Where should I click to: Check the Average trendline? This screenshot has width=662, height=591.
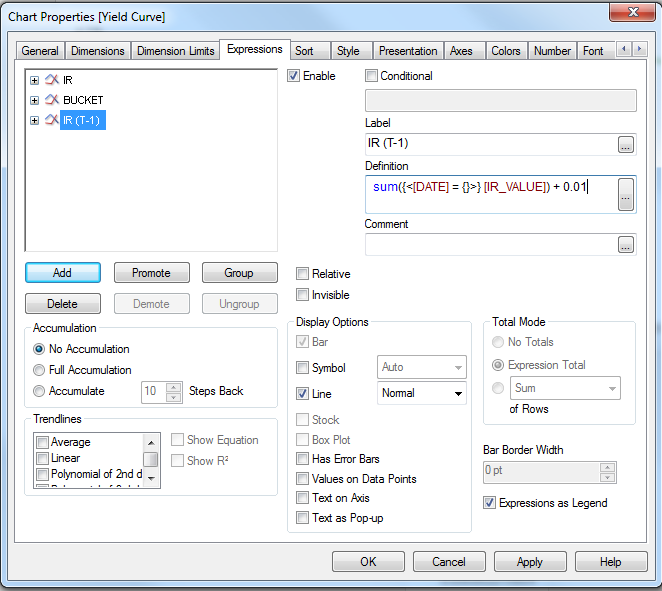click(x=42, y=442)
